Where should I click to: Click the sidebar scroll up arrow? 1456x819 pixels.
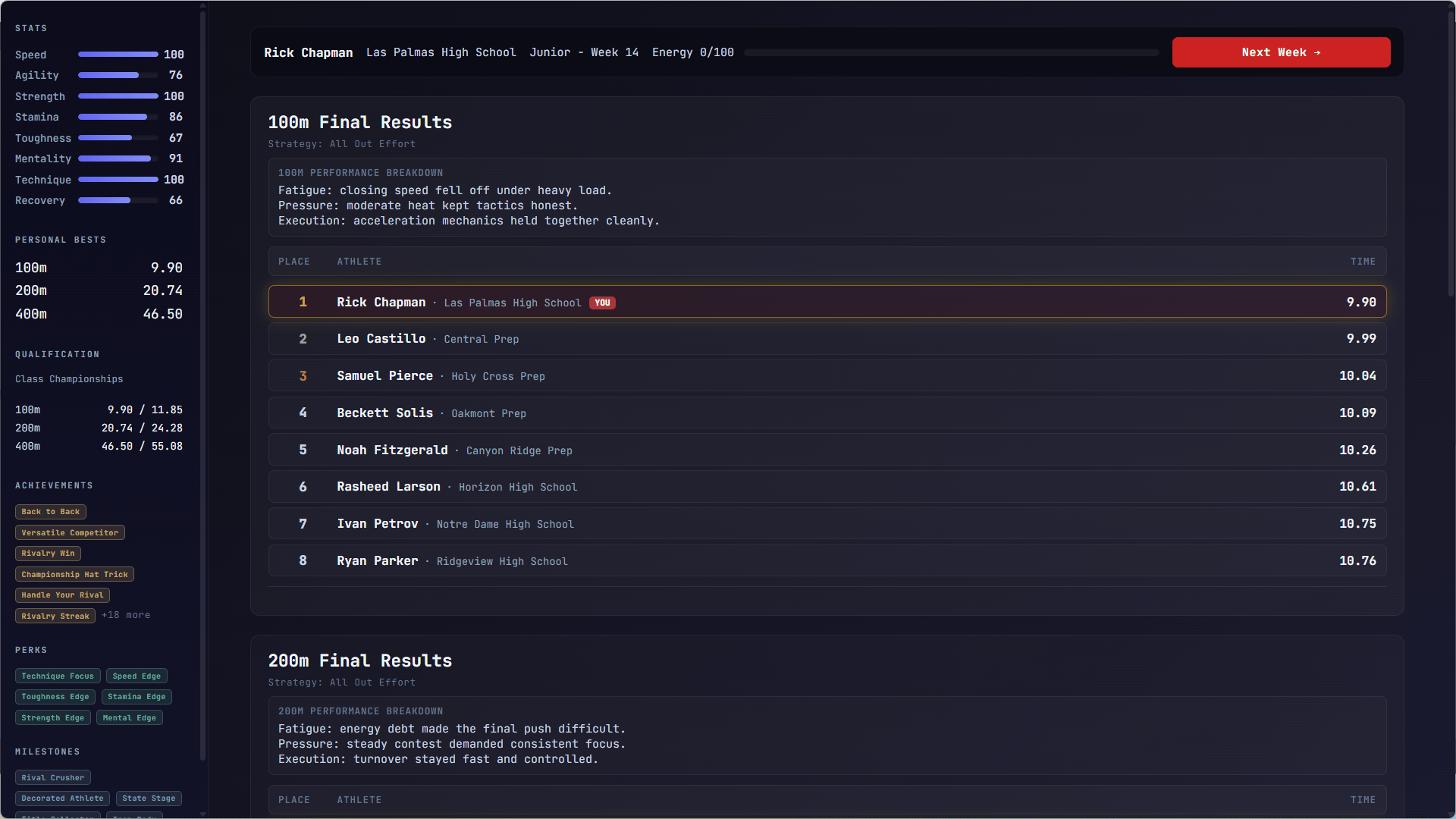[x=202, y=5]
